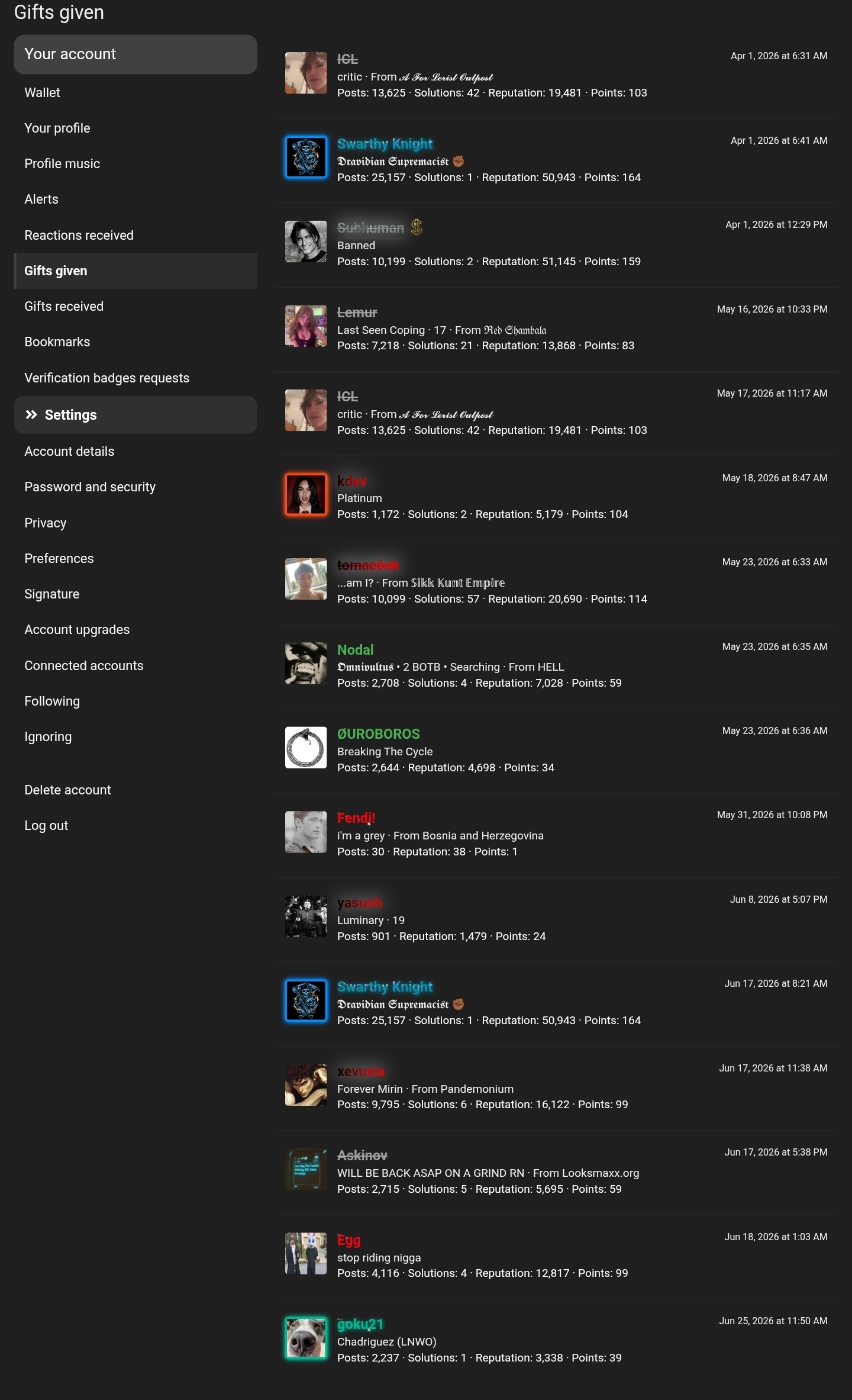The image size is (852, 1400).
Task: Open Preferences
Action: tap(135, 559)
